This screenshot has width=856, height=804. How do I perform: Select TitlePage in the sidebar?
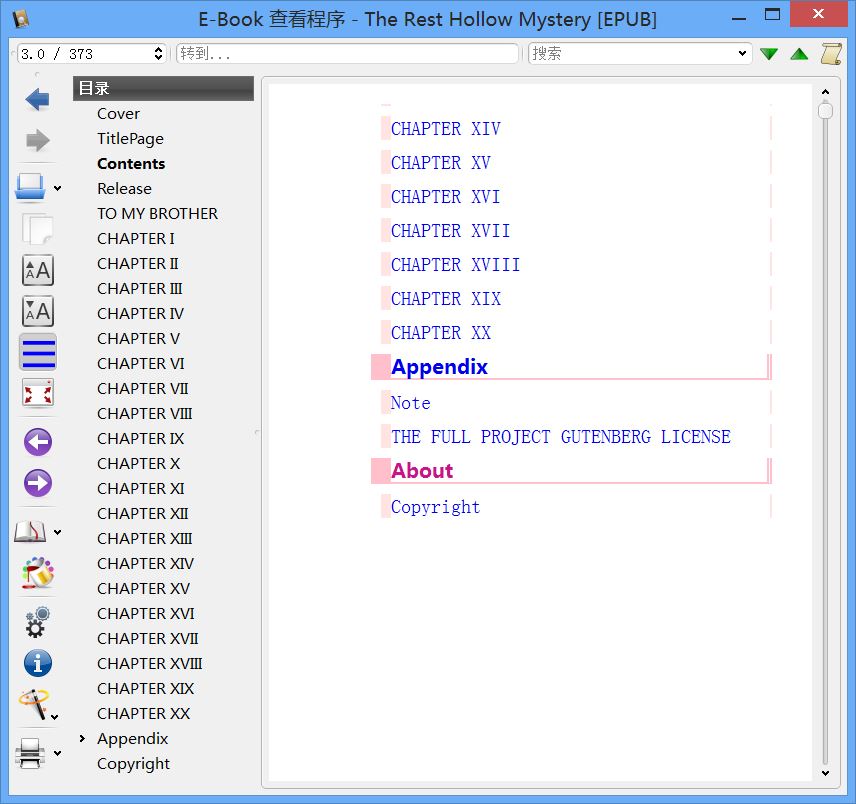(130, 139)
